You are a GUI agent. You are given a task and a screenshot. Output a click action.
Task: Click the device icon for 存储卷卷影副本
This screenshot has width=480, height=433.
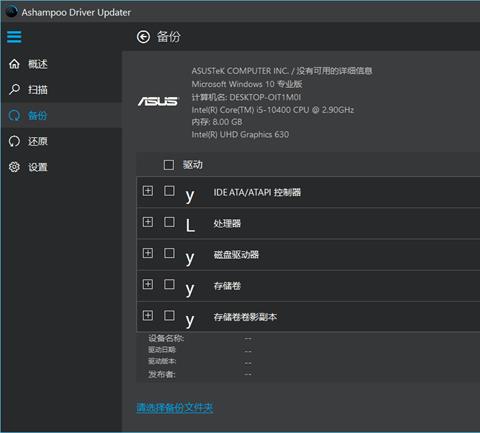190,320
